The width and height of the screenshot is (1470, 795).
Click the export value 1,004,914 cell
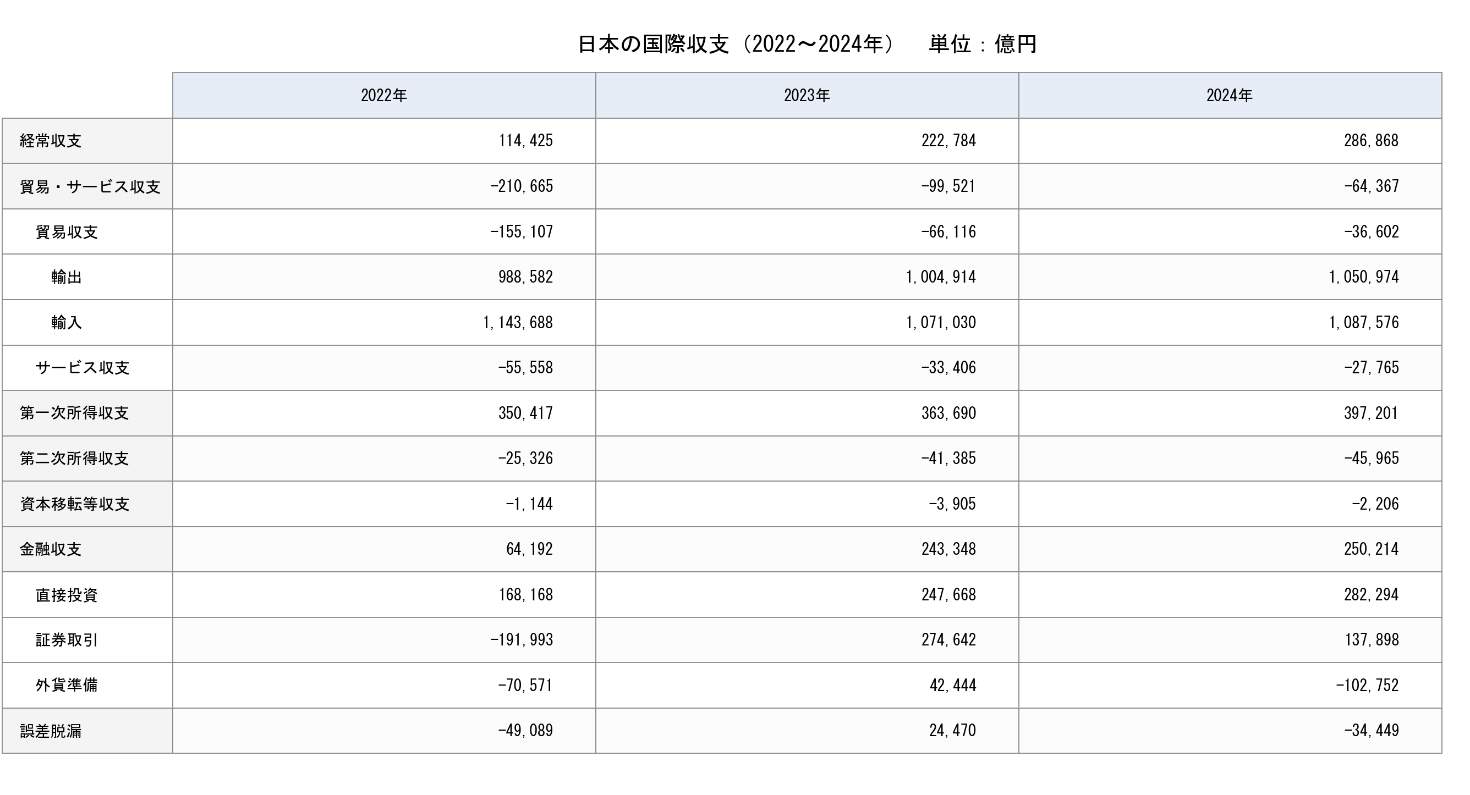click(x=940, y=277)
